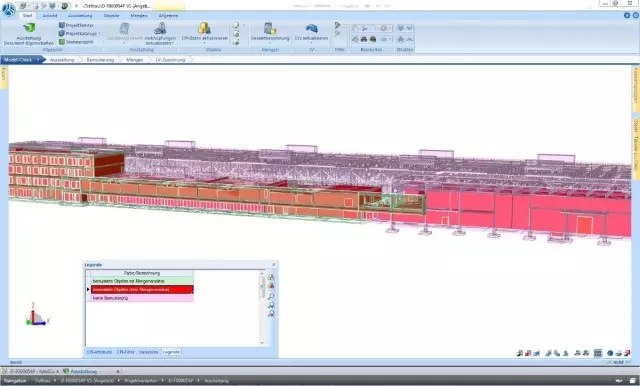The height and width of the screenshot is (386, 640).
Task: Click the red view-cube icon at bottom right
Action: (x=528, y=353)
